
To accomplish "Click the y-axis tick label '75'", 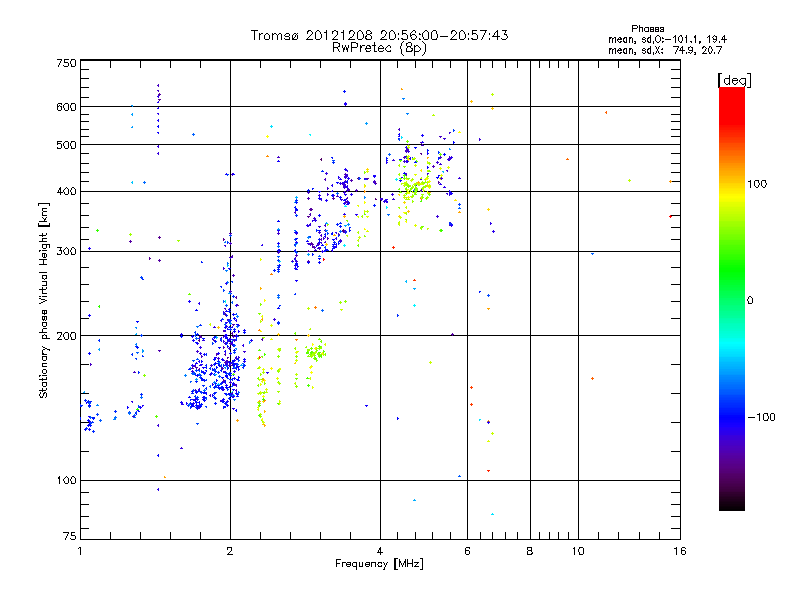I will (x=70, y=536).
